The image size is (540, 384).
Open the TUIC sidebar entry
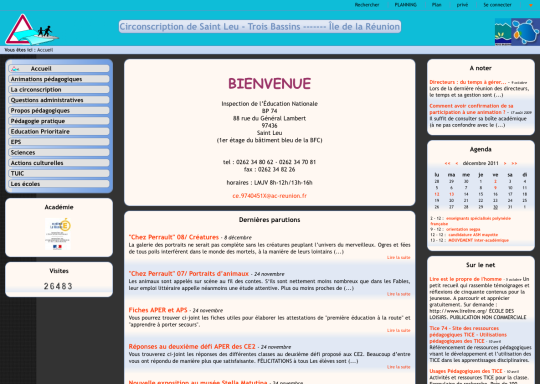pyautogui.click(x=59, y=174)
